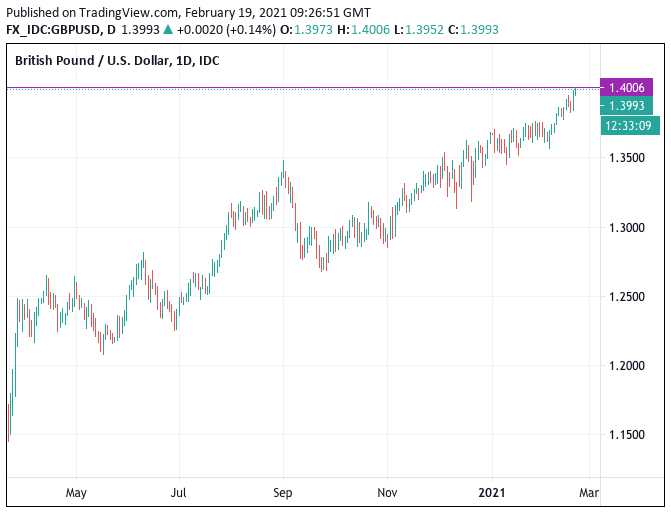Select the Jul label on time axis

click(179, 492)
